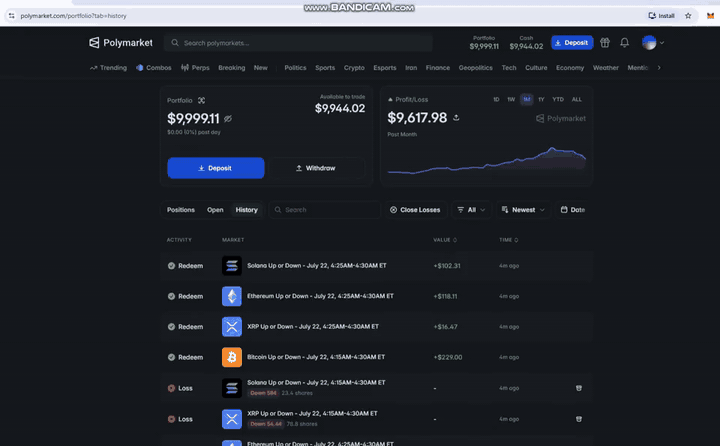Click Solana icon in the Loss row

232,388
